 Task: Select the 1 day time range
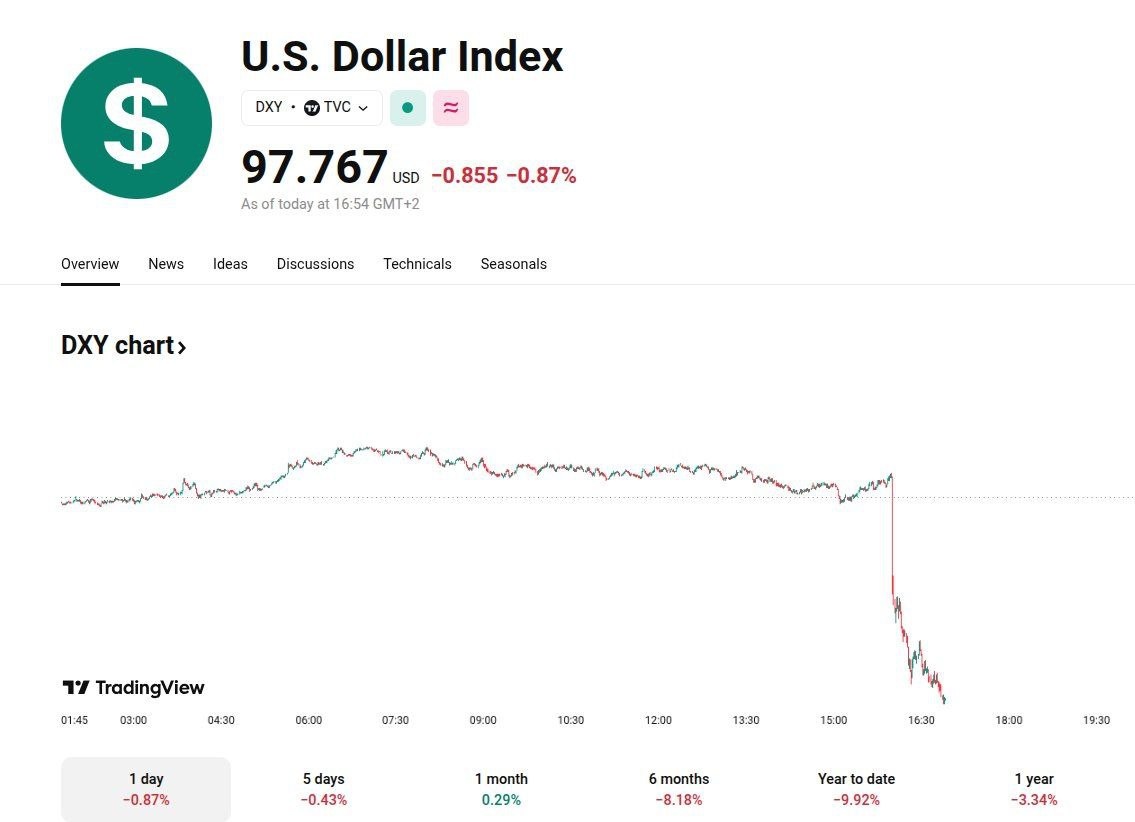coord(146,788)
